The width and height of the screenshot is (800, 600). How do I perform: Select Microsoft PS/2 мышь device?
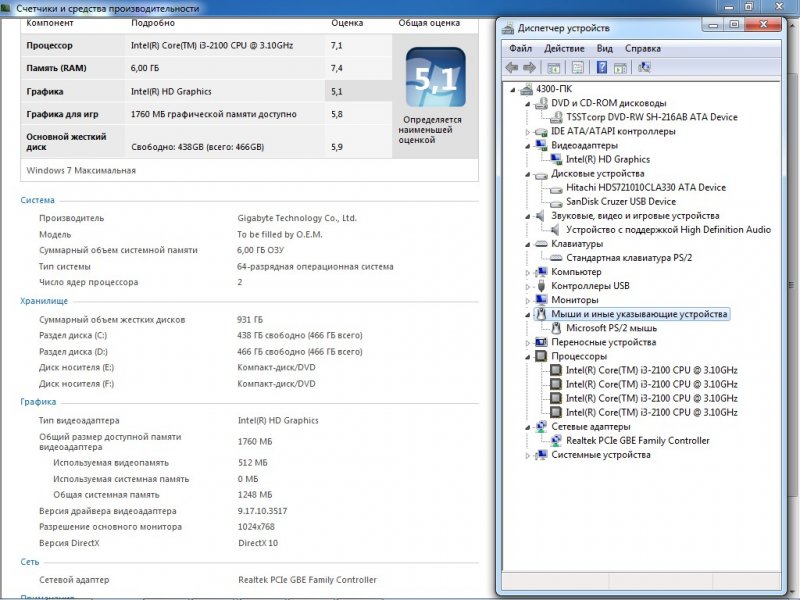pos(611,328)
